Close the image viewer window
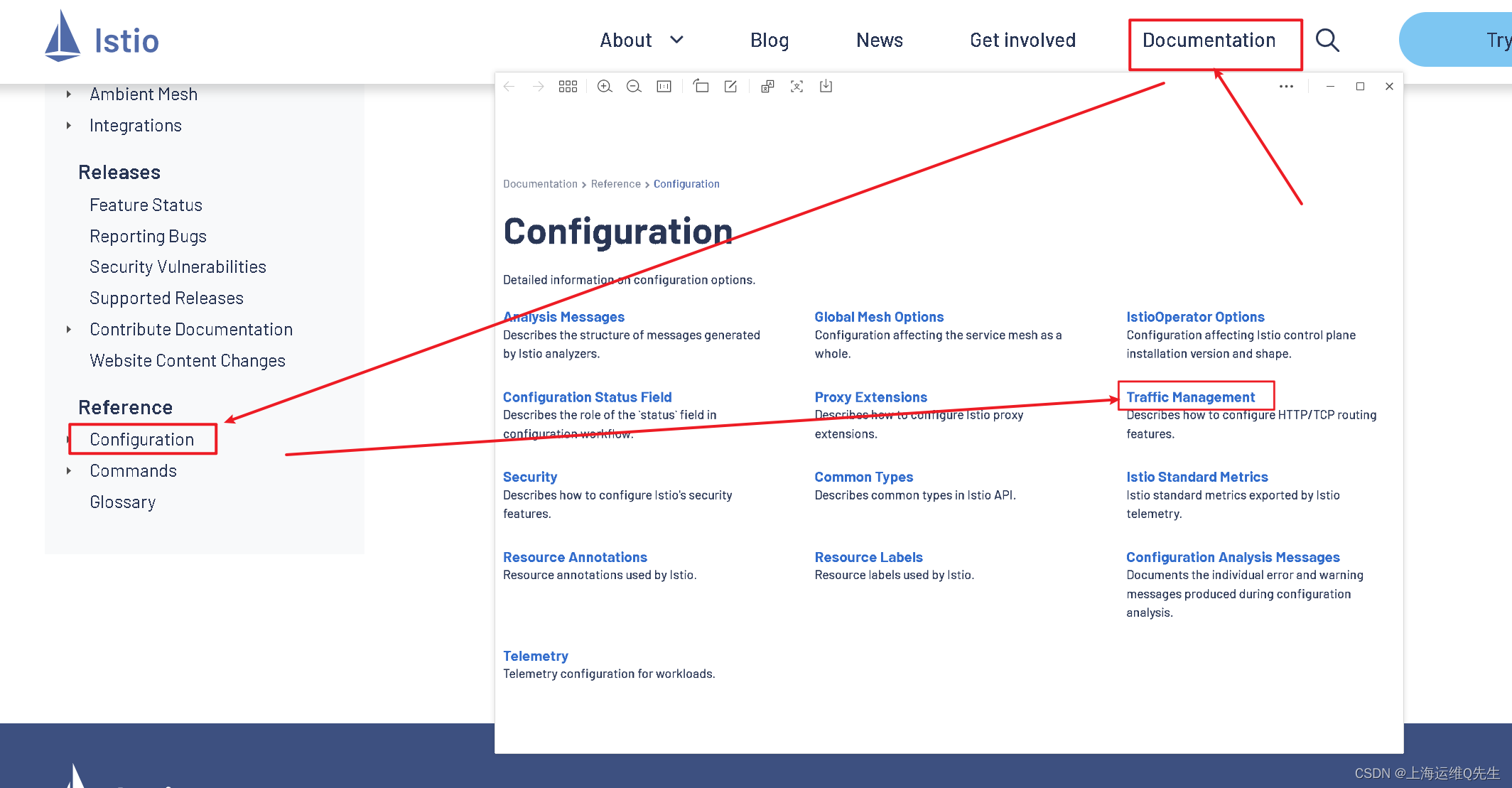This screenshot has width=1512, height=788. coord(1389,87)
